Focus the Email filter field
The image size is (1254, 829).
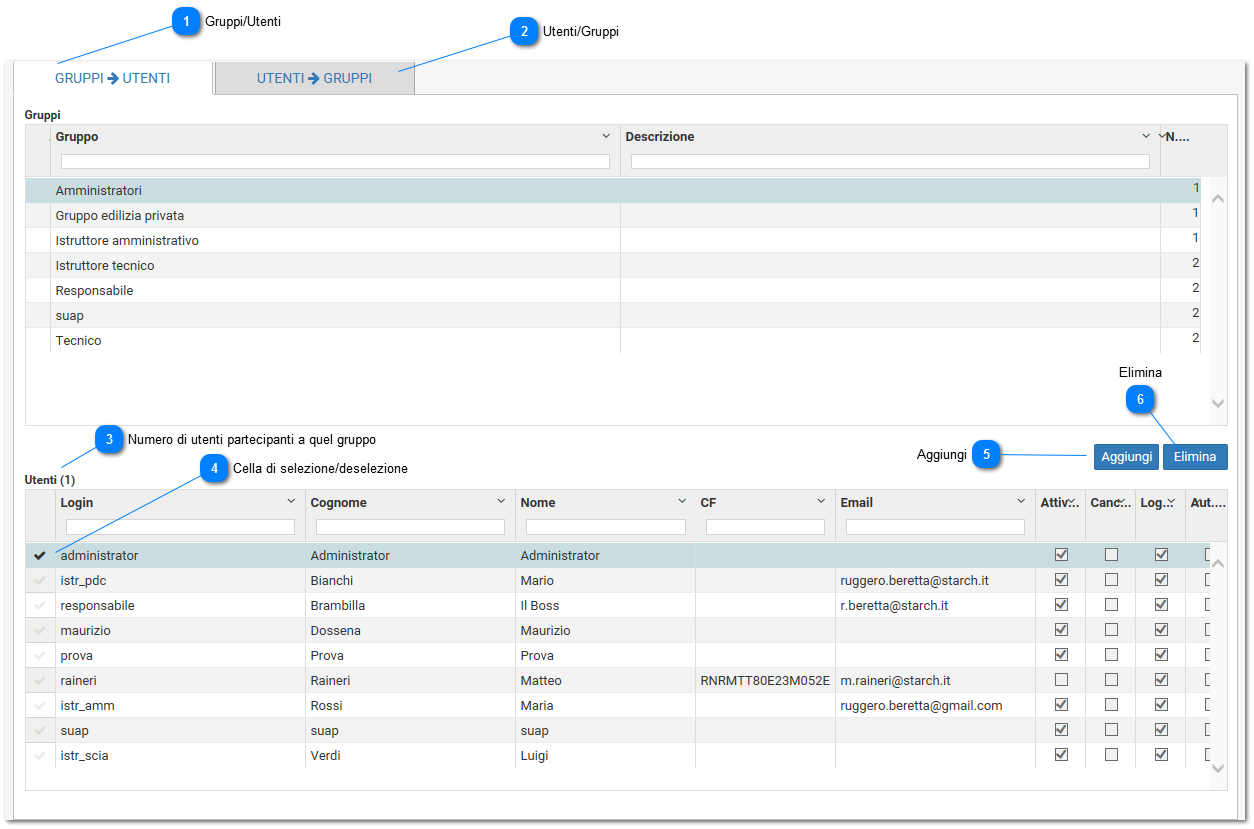point(935,526)
